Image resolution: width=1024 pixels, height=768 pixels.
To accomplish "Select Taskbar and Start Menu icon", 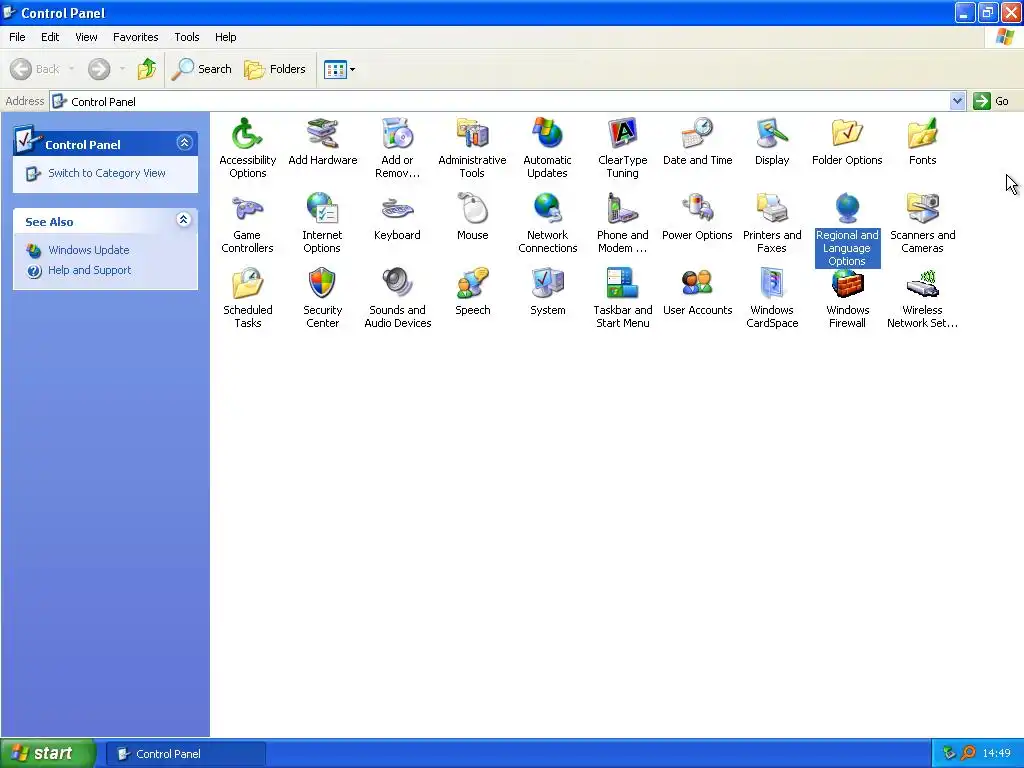I will click(x=622, y=283).
